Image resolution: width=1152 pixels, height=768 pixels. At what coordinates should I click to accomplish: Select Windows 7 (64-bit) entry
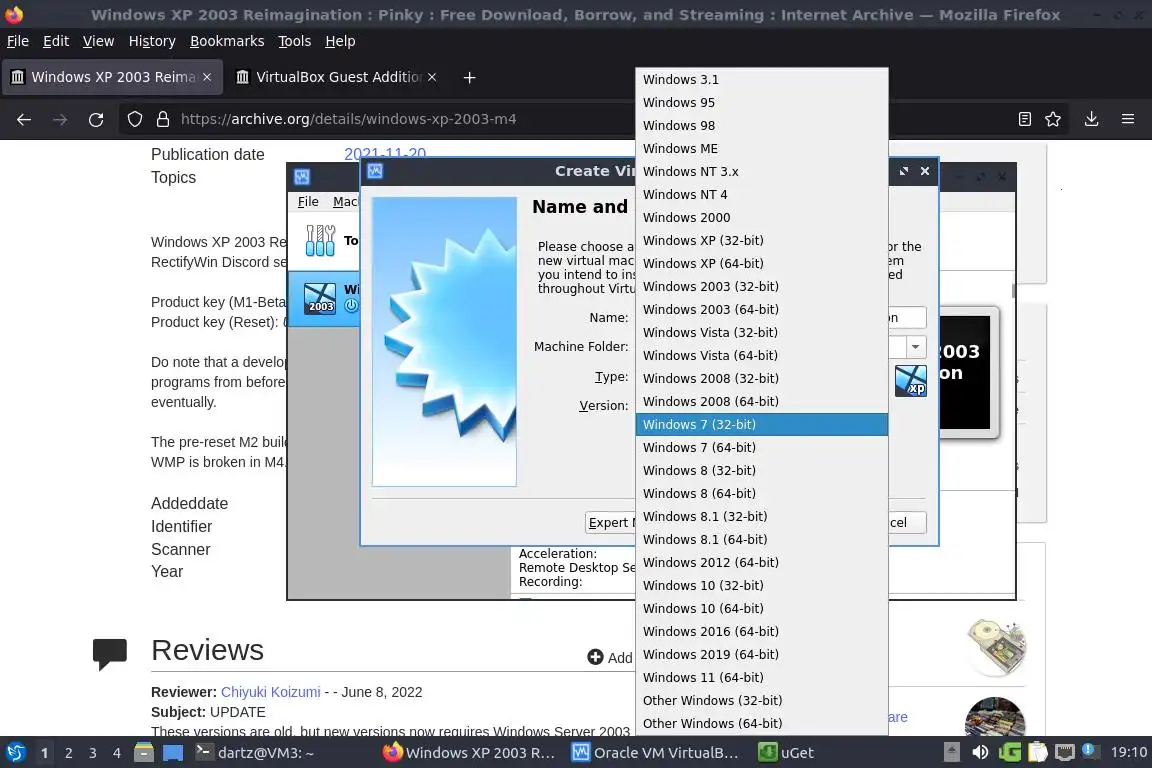761,448
